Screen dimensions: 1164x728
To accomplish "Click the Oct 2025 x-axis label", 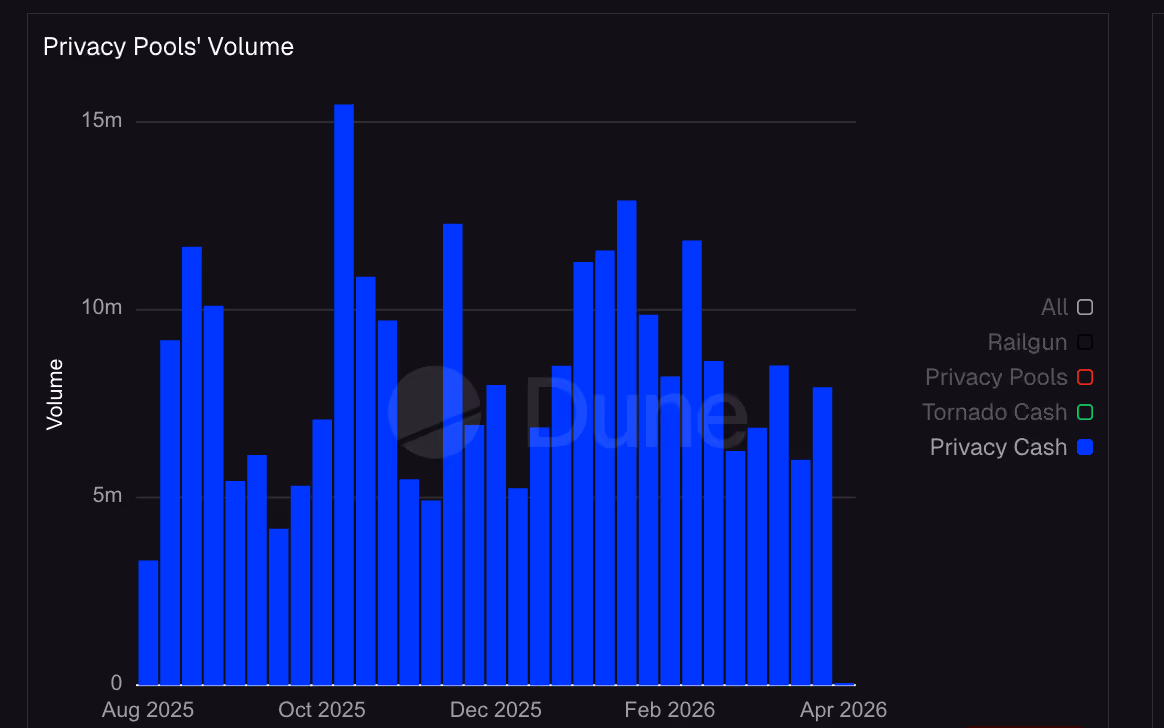I will [322, 710].
